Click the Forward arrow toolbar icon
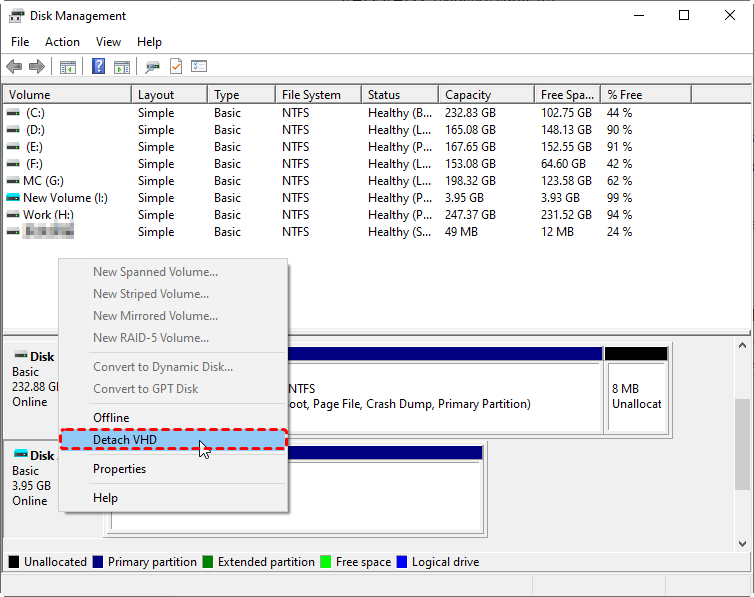The width and height of the screenshot is (754, 597). [x=37, y=67]
